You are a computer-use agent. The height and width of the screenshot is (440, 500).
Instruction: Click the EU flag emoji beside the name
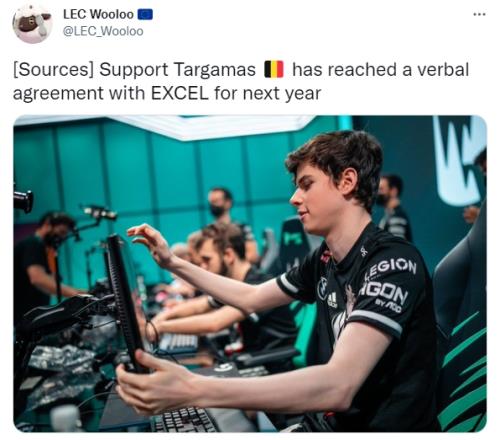tap(145, 14)
